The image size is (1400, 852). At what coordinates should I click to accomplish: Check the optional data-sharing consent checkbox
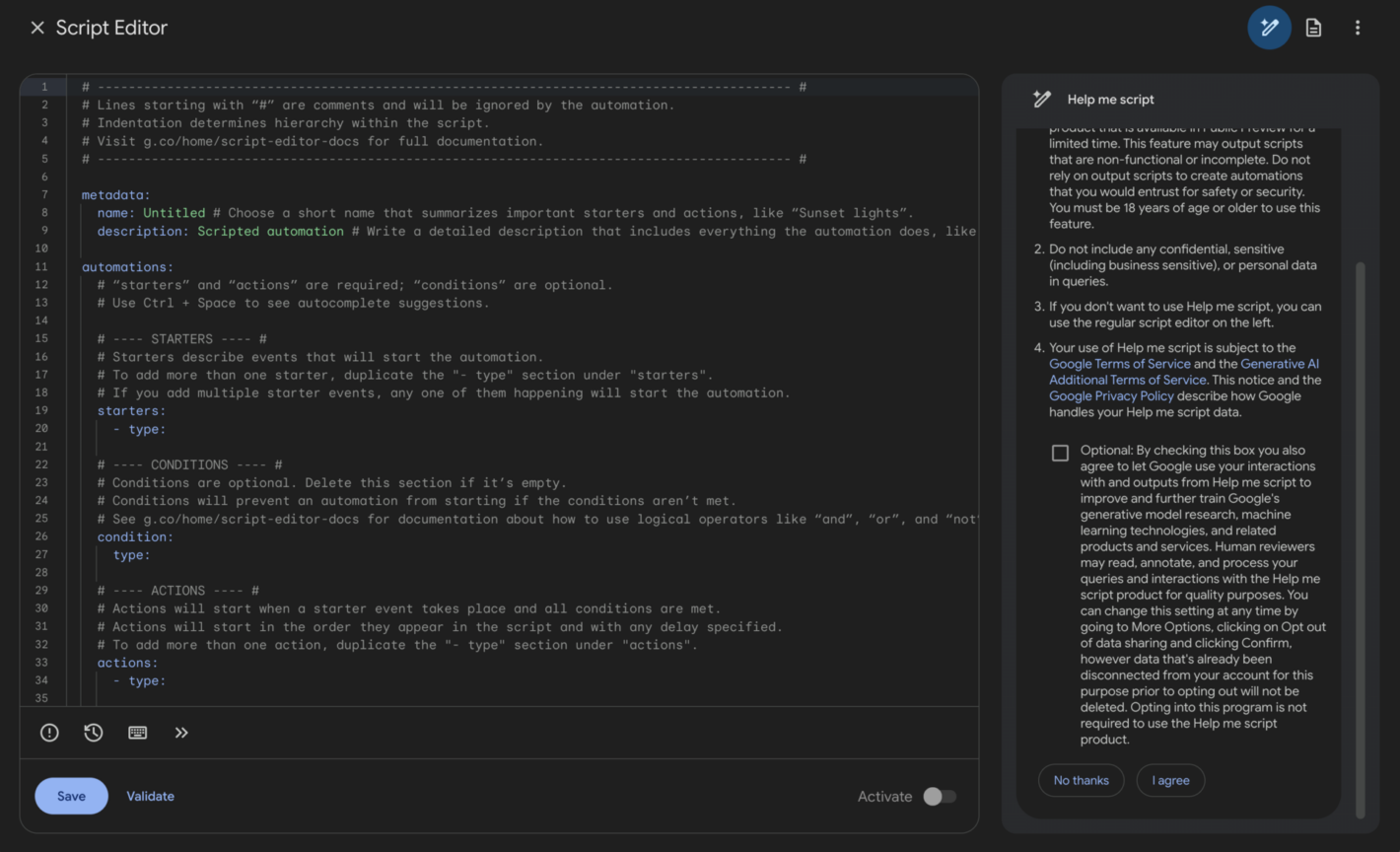(x=1060, y=453)
